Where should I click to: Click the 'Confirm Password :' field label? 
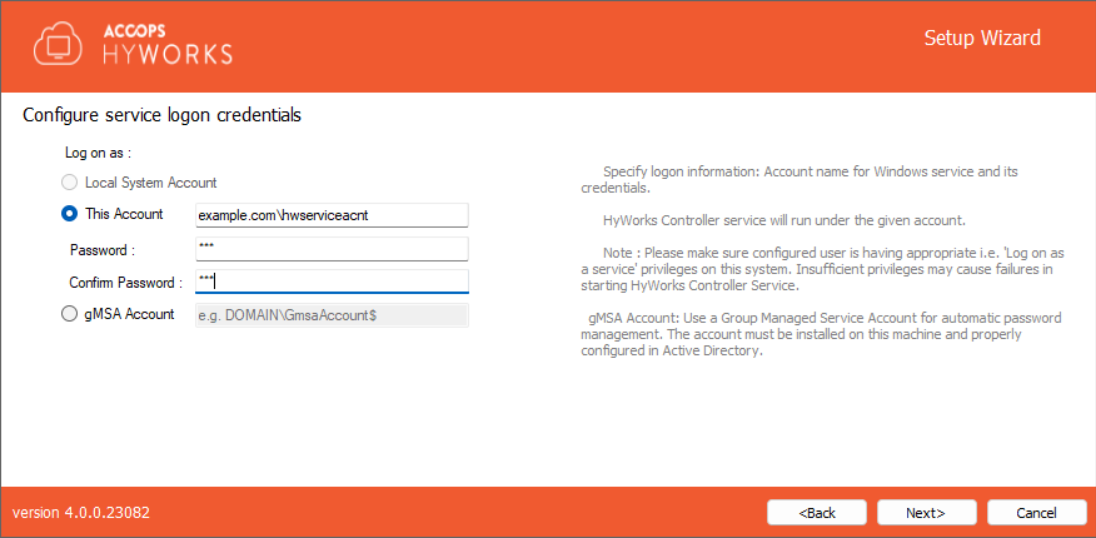(x=125, y=283)
